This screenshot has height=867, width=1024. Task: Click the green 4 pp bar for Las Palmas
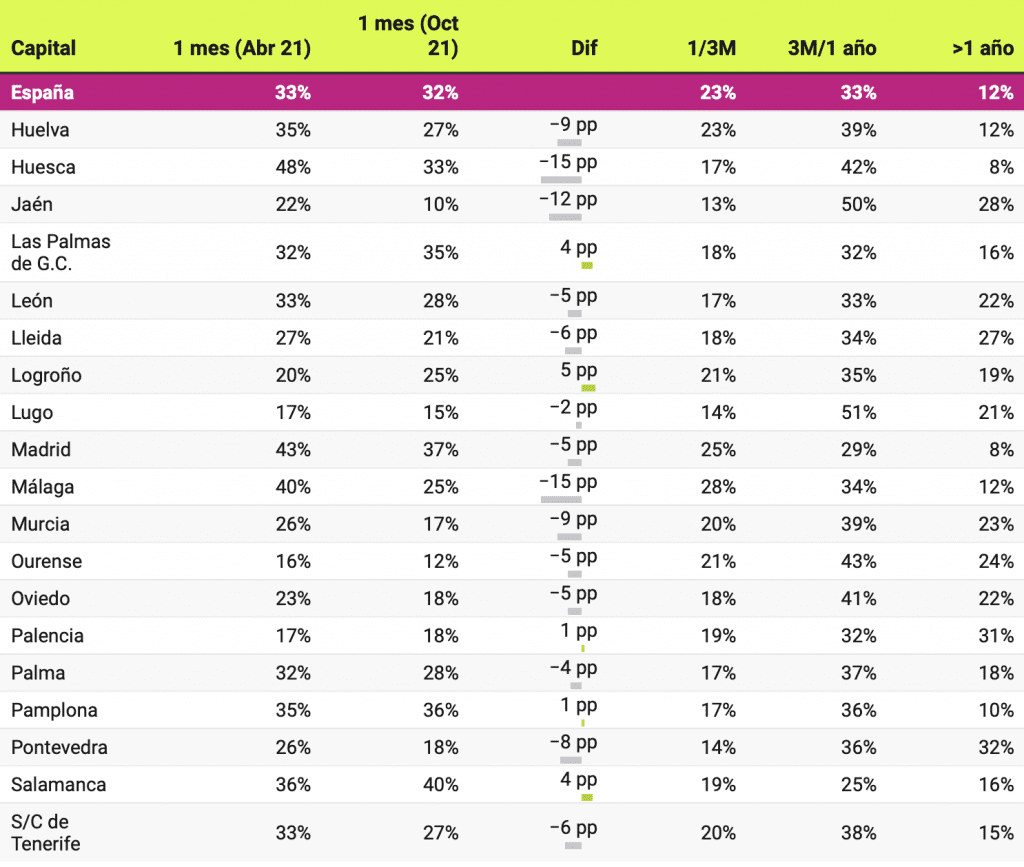click(x=587, y=265)
